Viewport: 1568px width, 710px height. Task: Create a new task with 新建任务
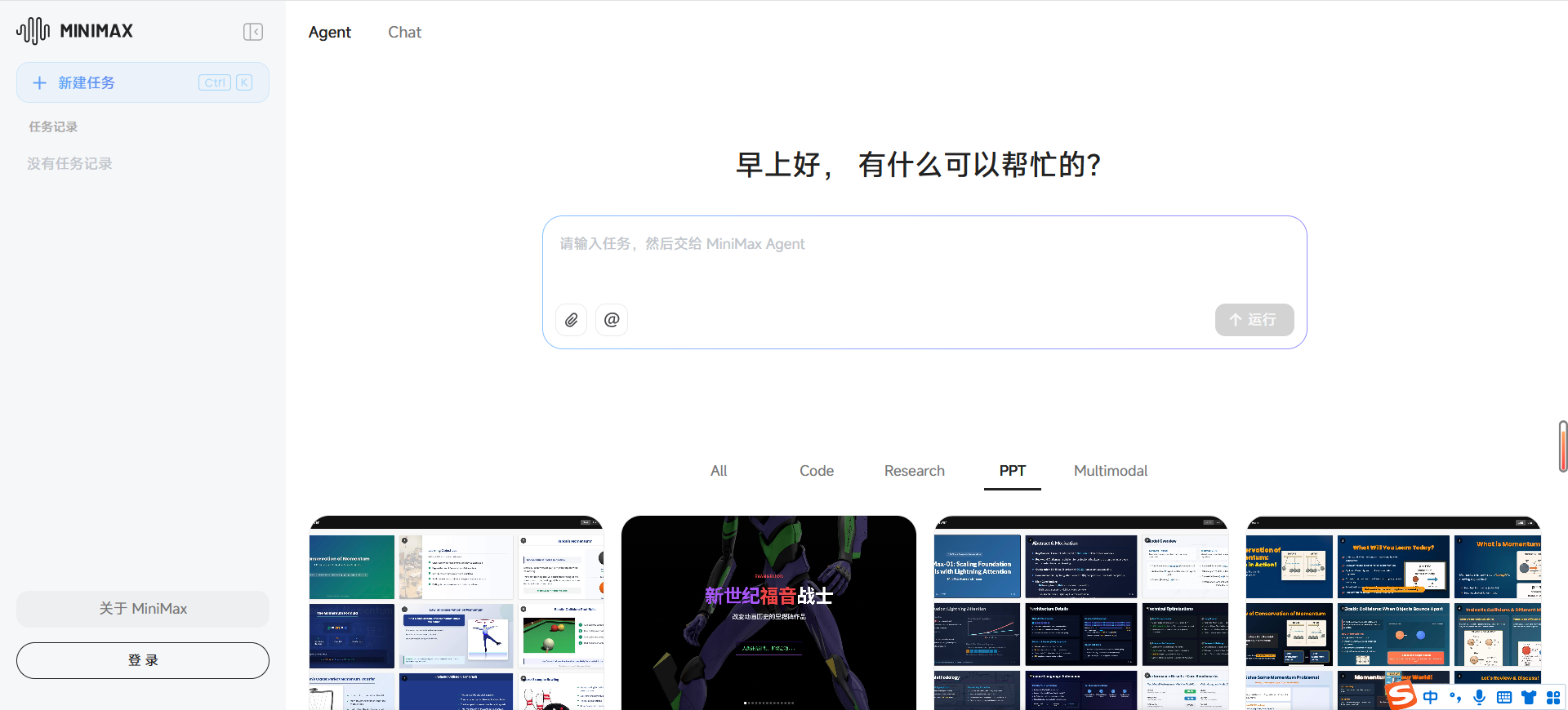pyautogui.click(x=143, y=82)
